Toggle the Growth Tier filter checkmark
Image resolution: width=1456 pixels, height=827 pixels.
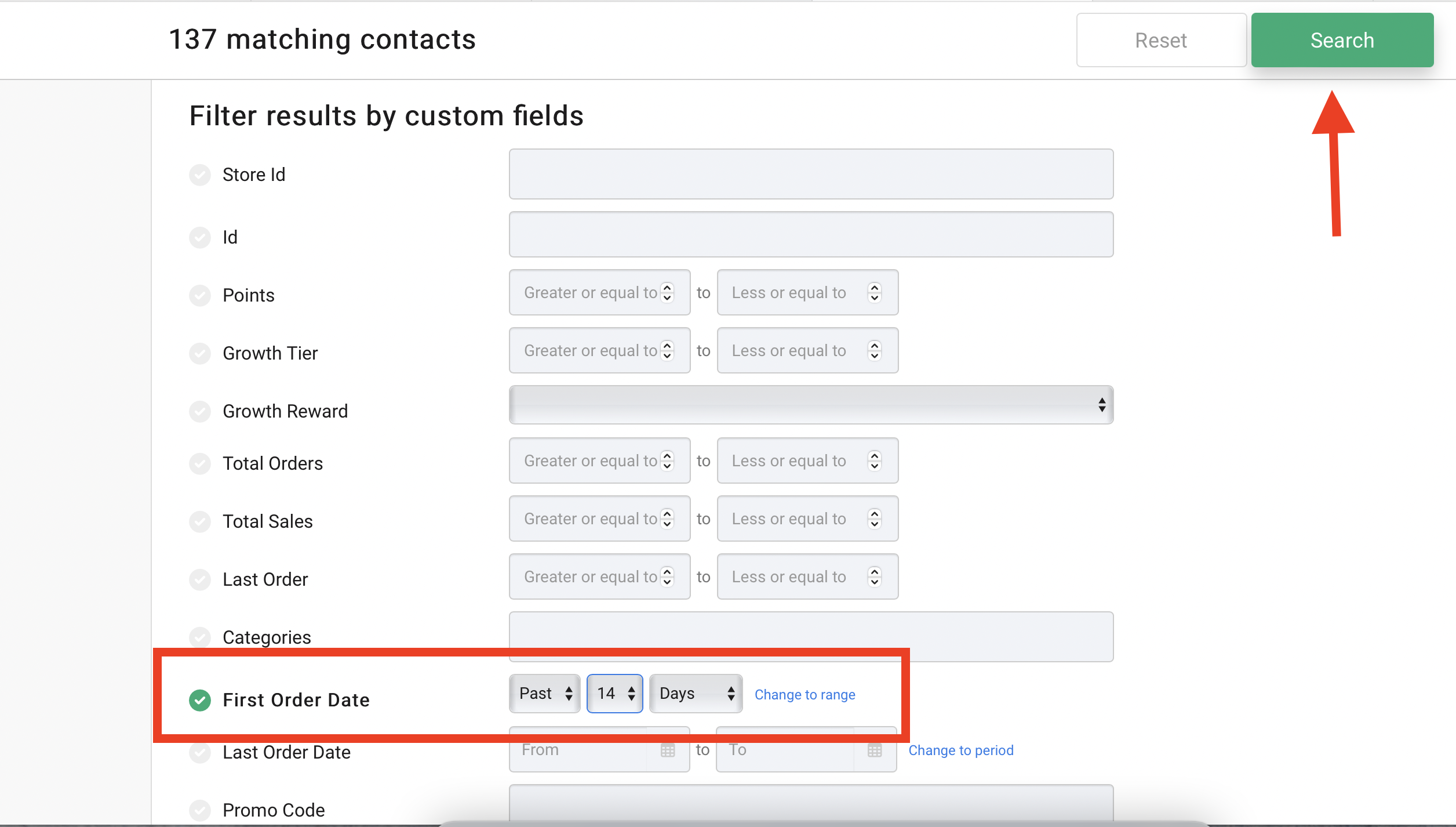(200, 353)
